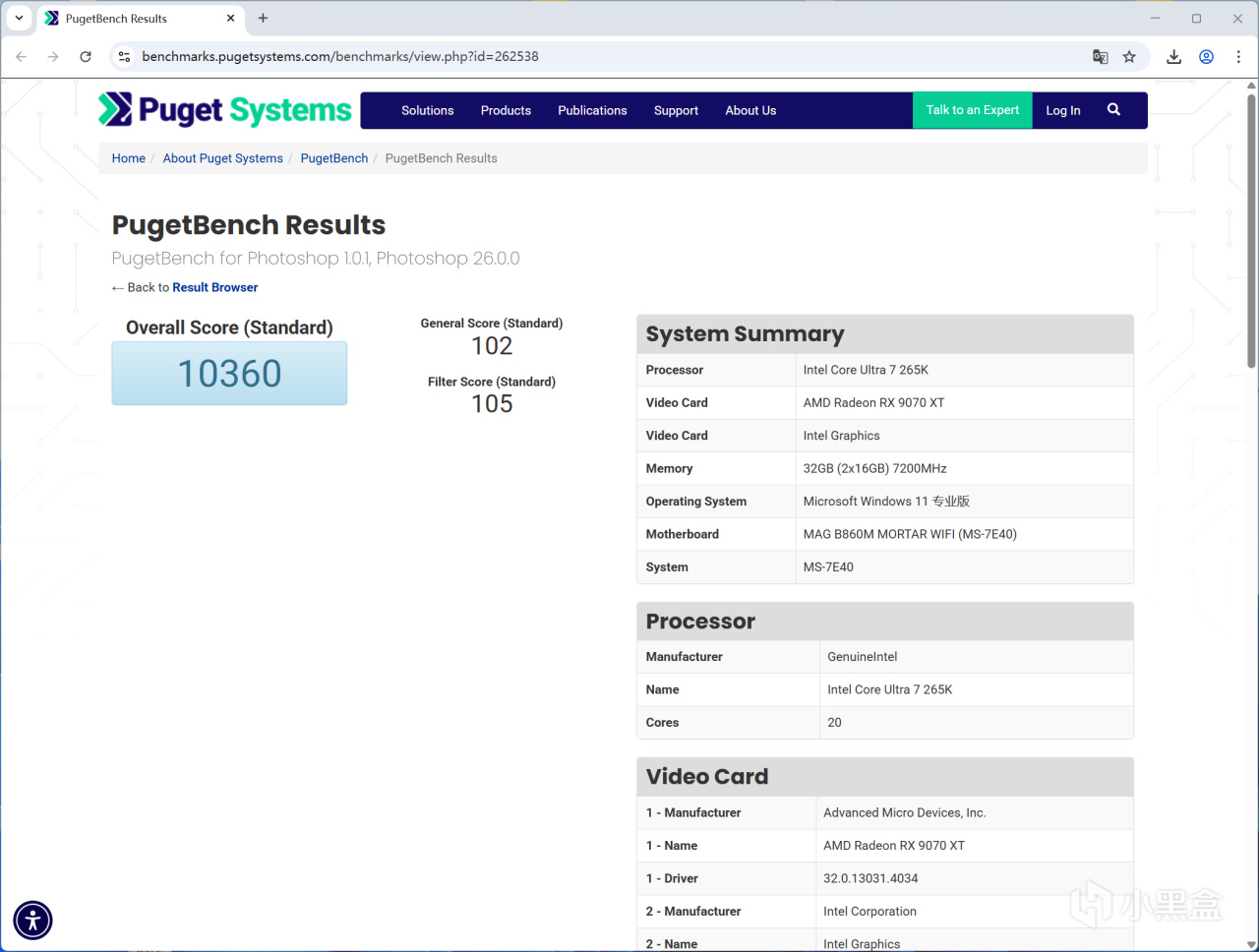Click the Filter Score value 105
The height and width of the screenshot is (952, 1259).
pos(492,404)
